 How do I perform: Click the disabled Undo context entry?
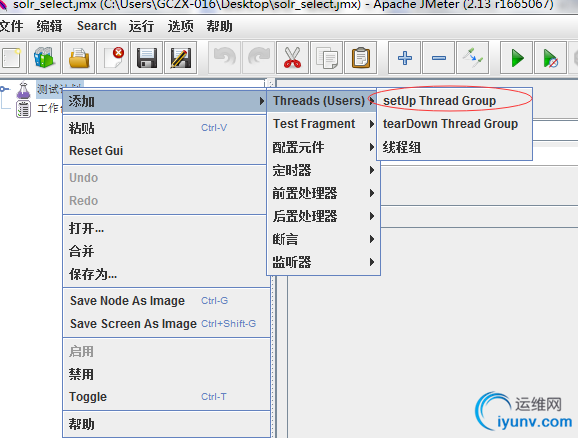[x=165, y=178]
